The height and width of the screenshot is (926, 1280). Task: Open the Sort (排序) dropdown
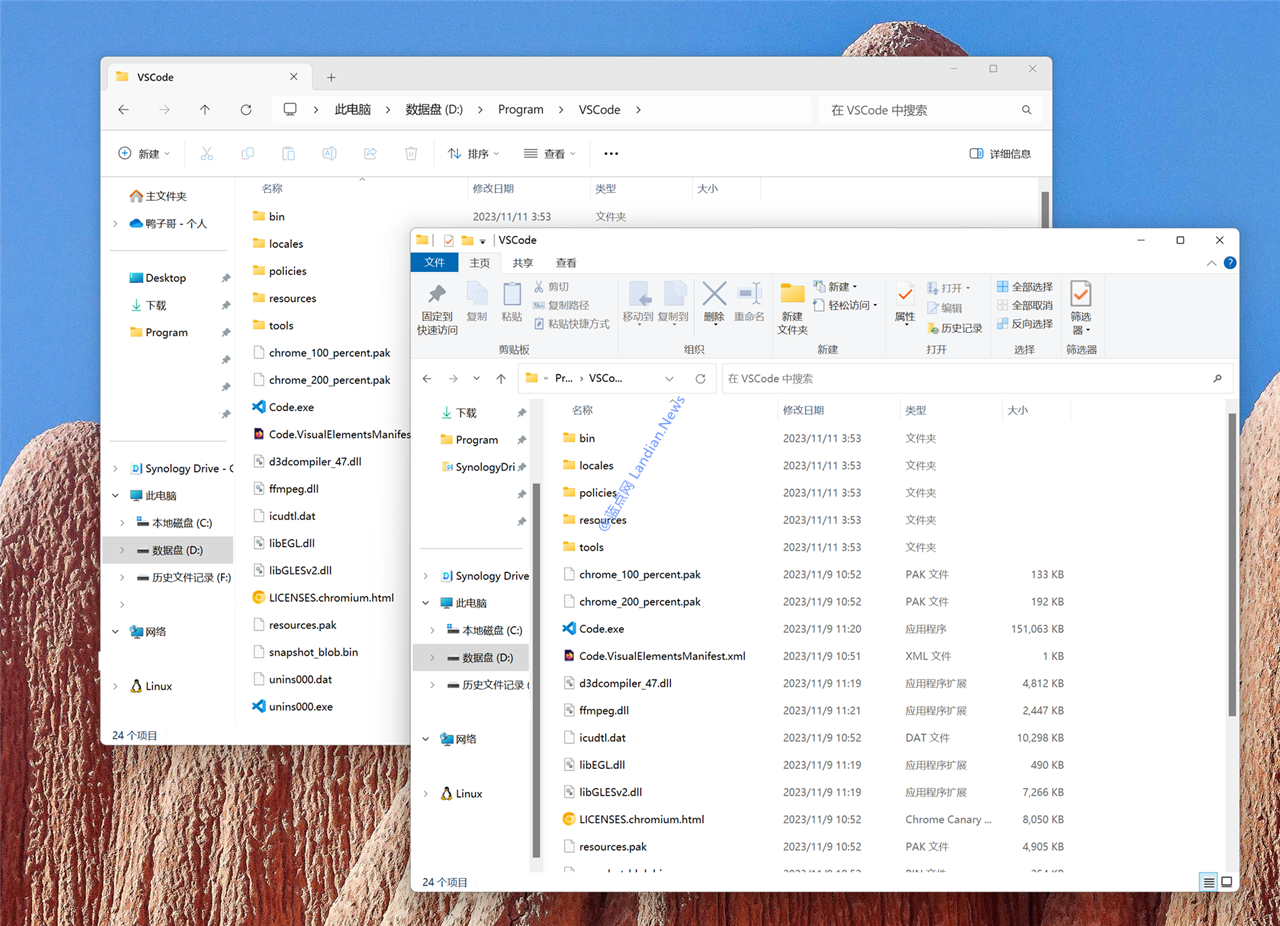[473, 154]
